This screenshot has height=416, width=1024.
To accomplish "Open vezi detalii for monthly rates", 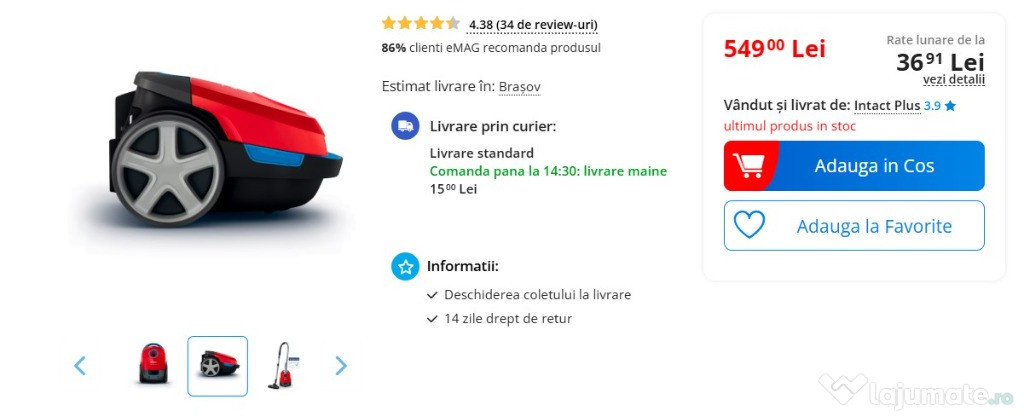I will [x=953, y=80].
